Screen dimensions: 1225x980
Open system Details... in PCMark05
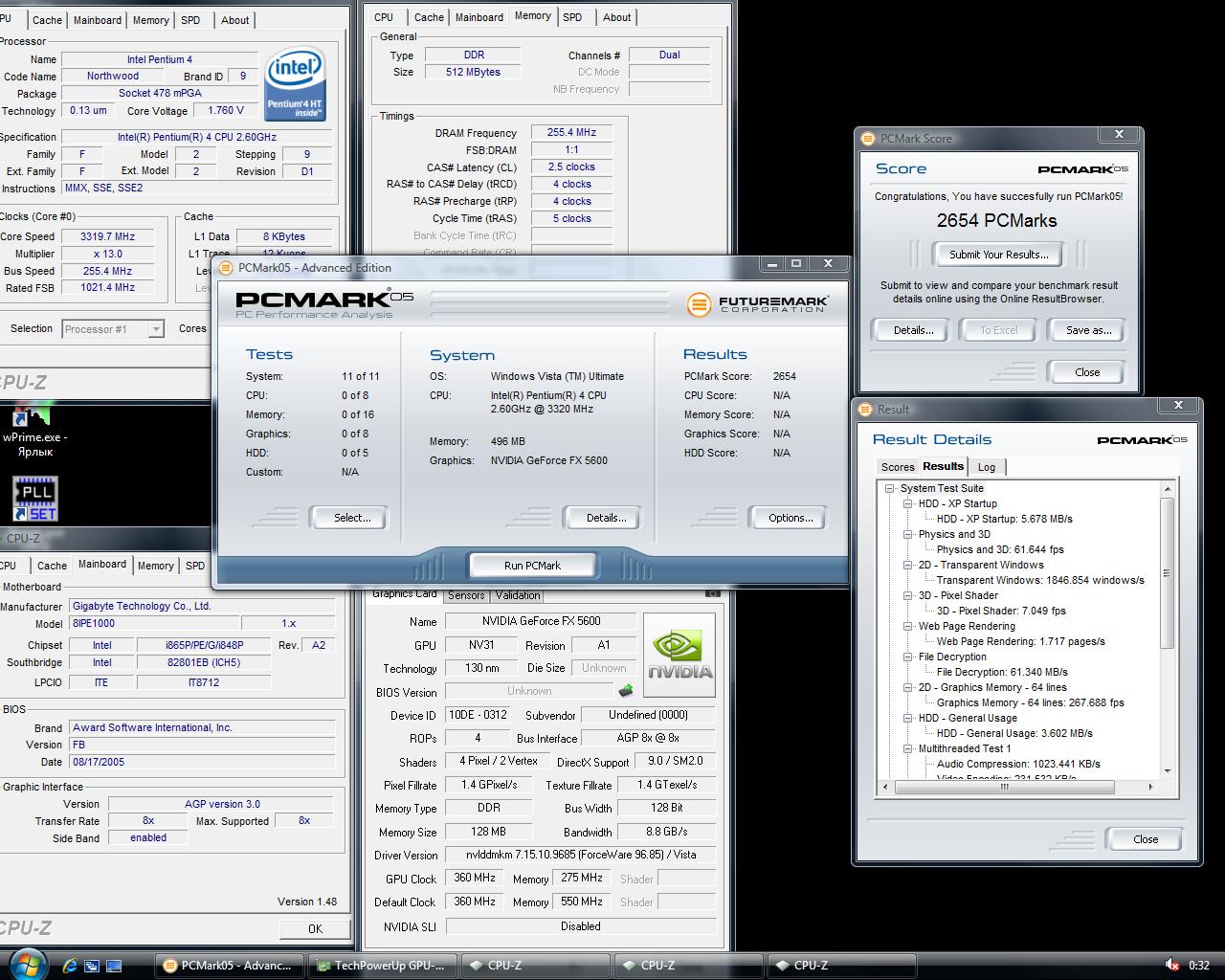605,518
